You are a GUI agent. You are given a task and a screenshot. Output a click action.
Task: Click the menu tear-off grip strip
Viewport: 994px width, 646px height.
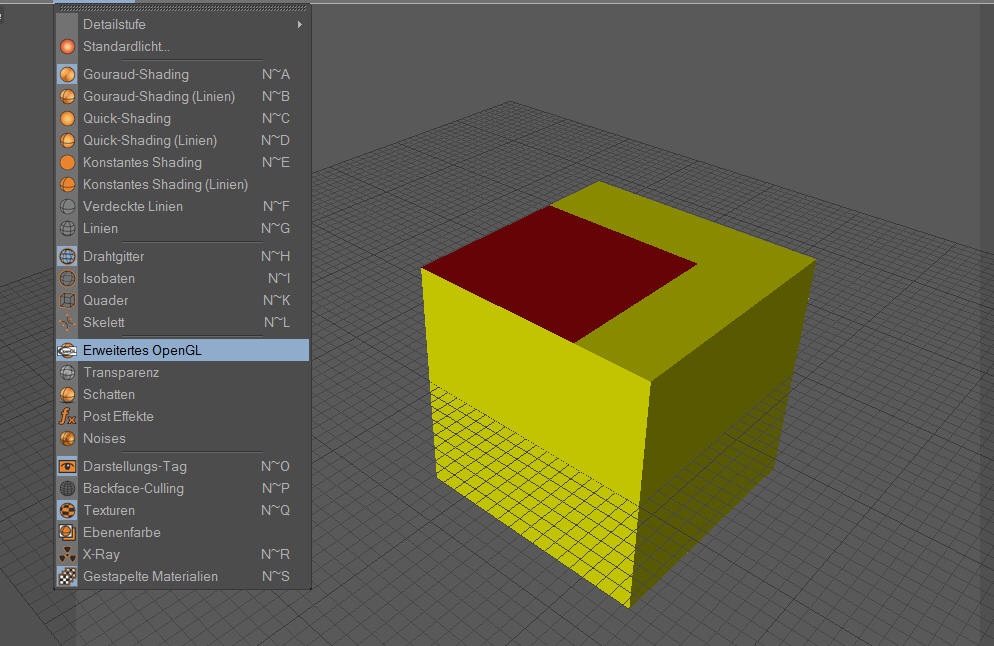pyautogui.click(x=183, y=8)
